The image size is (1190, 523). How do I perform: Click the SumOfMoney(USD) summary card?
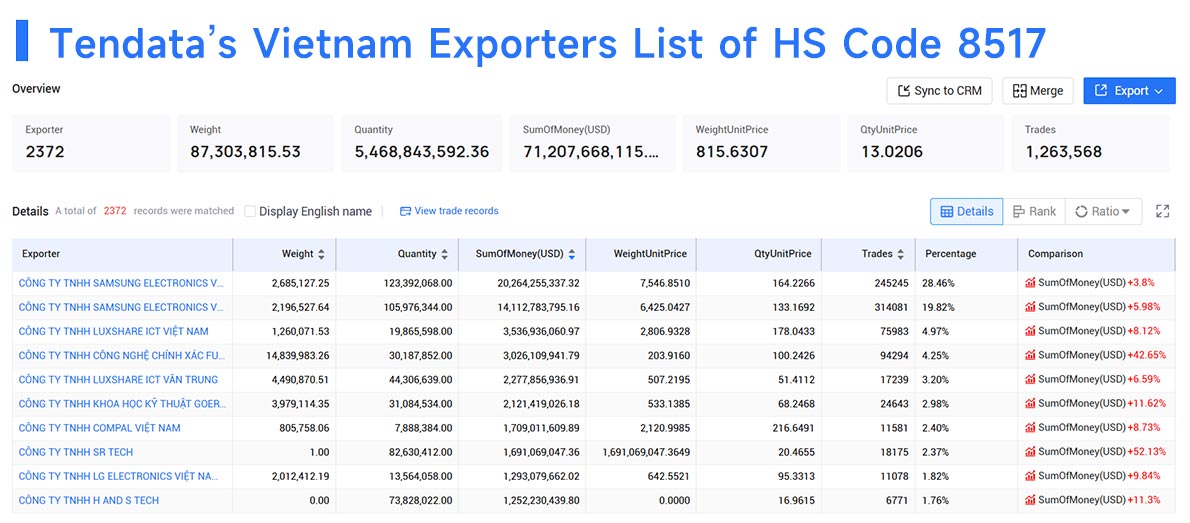592,143
